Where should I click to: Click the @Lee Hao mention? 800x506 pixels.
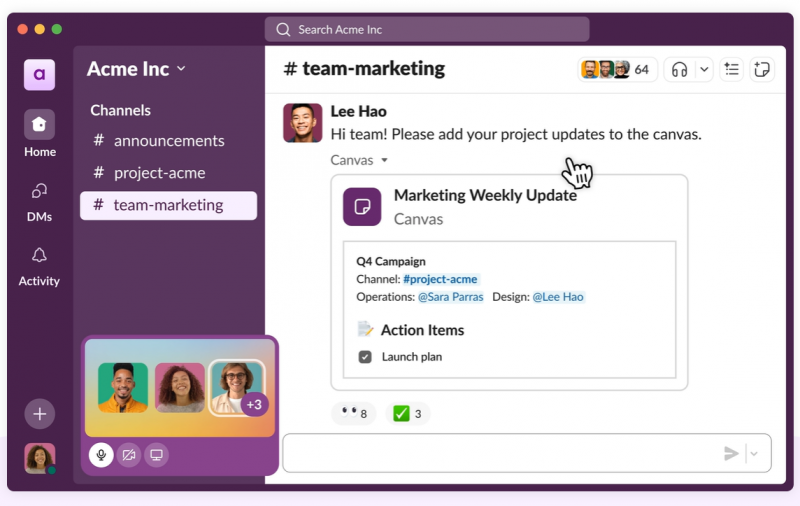(x=558, y=297)
